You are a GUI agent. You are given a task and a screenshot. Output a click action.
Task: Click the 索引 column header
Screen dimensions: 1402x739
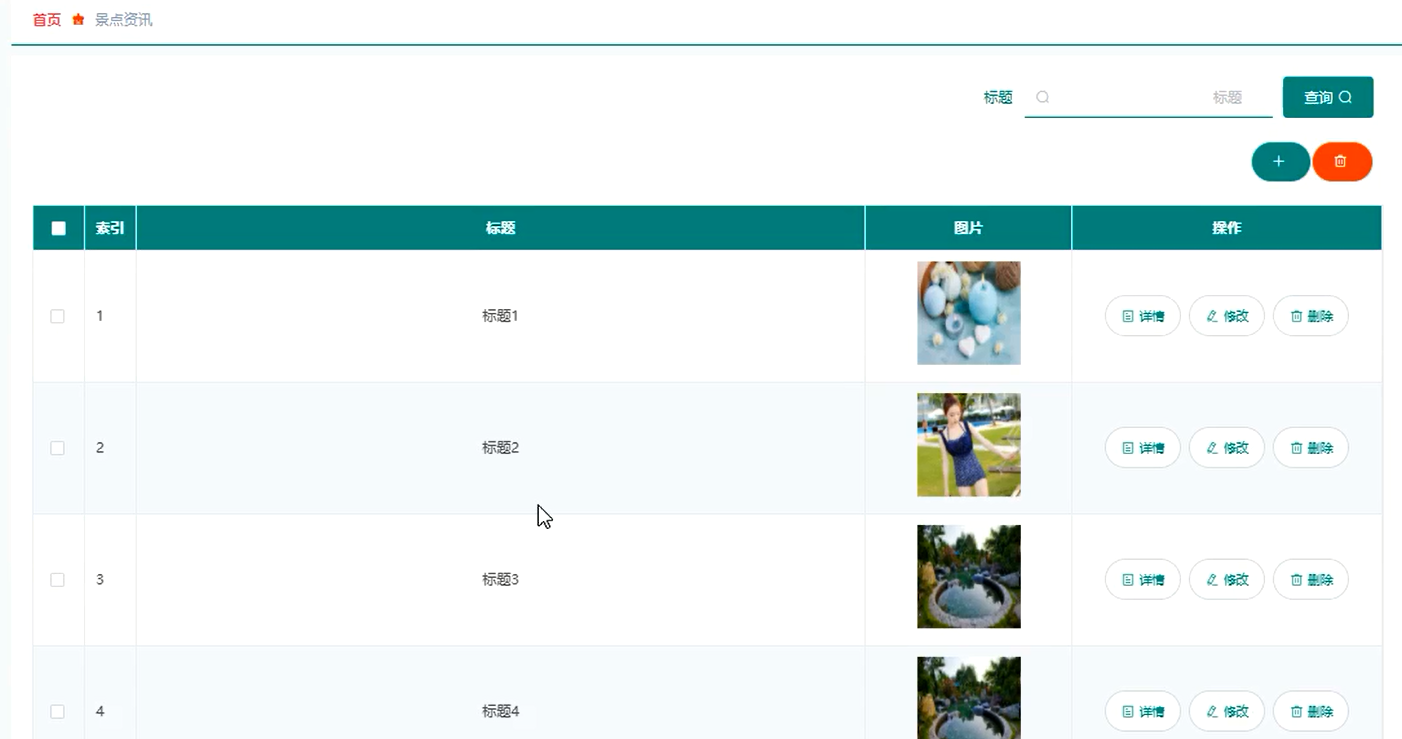coord(110,228)
